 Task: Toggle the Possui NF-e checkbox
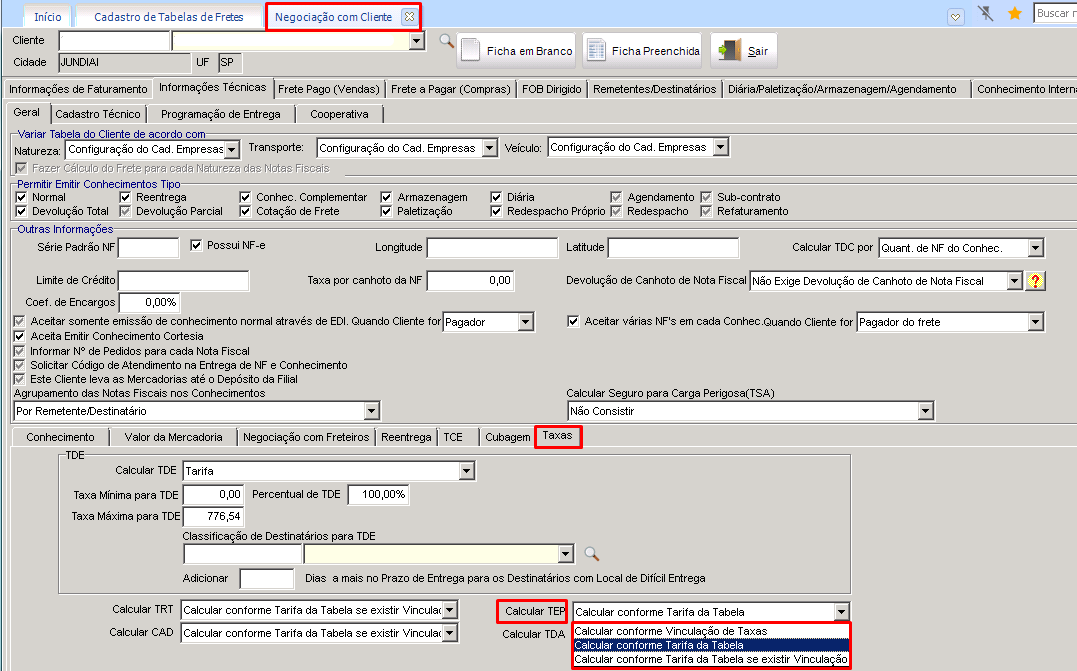click(196, 244)
